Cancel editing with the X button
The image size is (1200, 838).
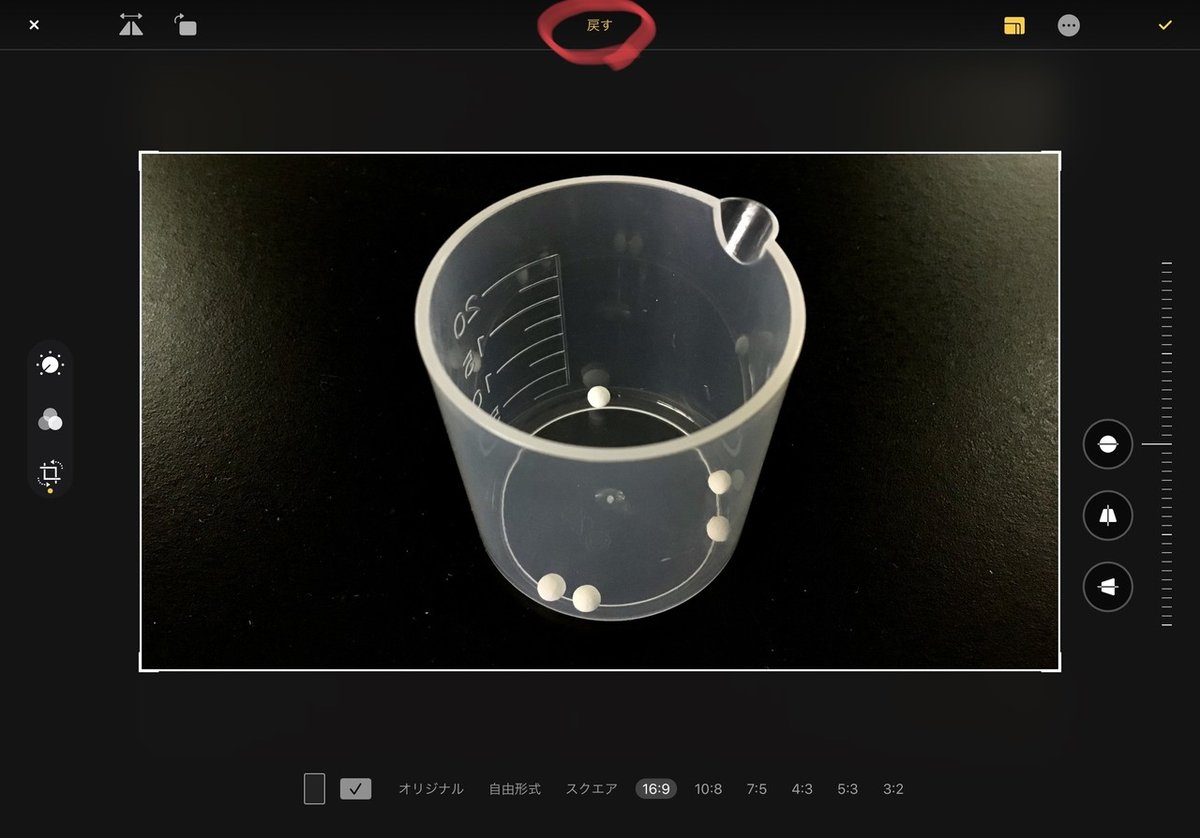pyautogui.click(x=34, y=25)
